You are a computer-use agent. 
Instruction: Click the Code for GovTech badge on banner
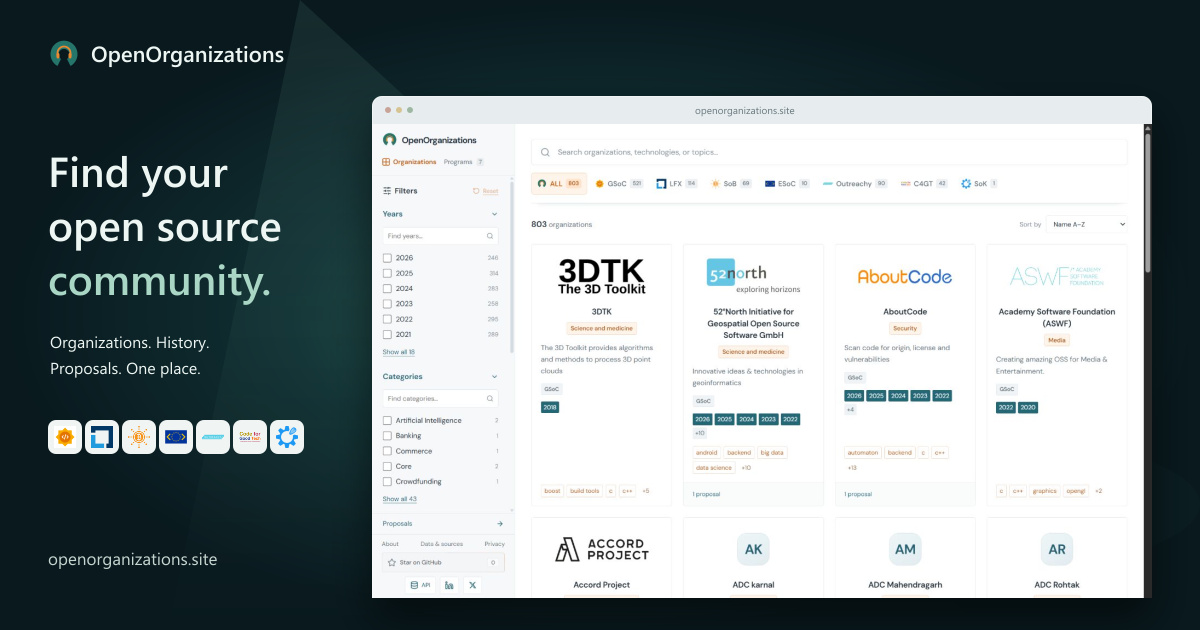250,437
